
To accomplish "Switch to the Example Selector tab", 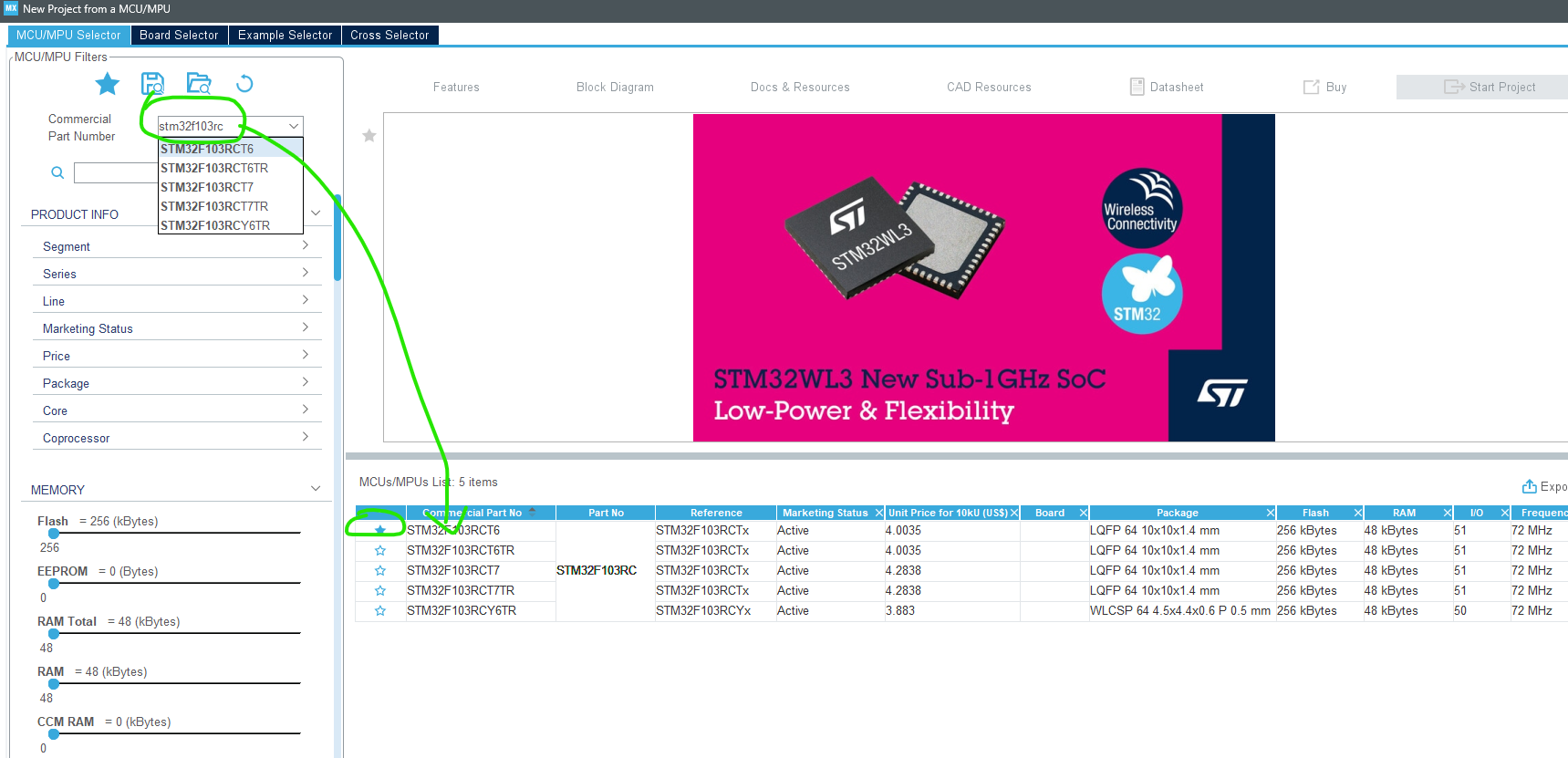I will pyautogui.click(x=285, y=35).
